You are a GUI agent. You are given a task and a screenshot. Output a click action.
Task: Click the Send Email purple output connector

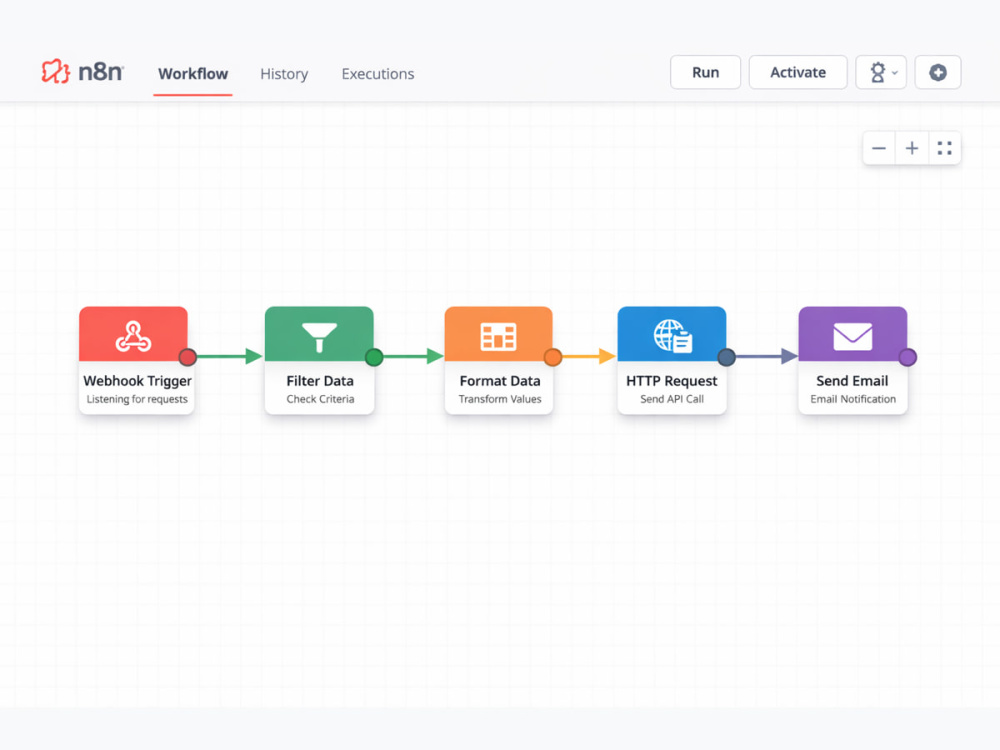pos(908,357)
